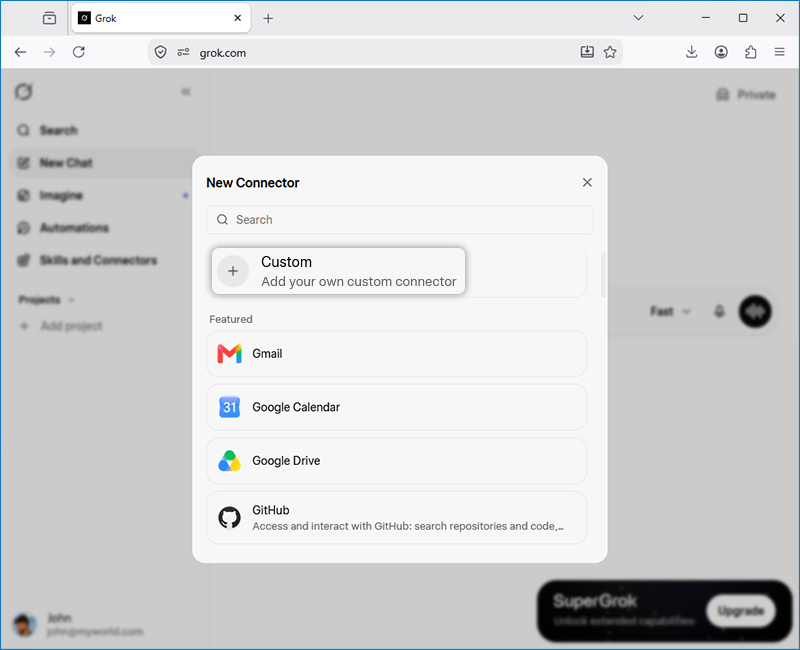Open the Firefox downloads panel
Image resolution: width=800 pixels, height=650 pixels.
point(691,52)
